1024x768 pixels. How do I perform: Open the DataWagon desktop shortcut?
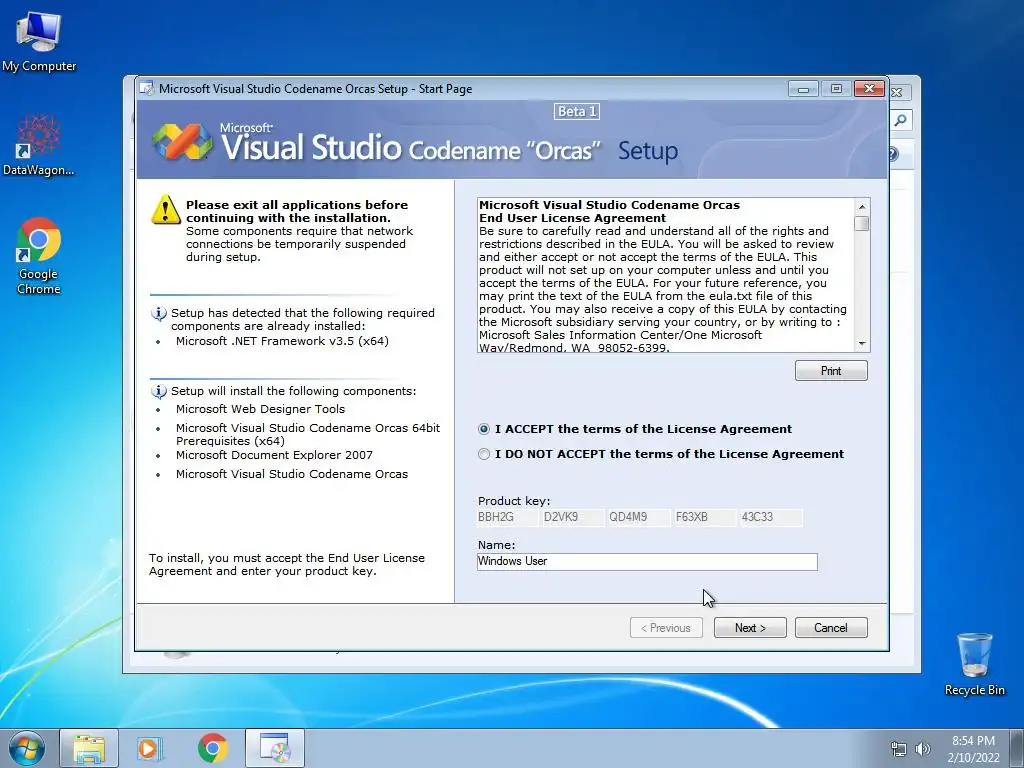pos(39,145)
